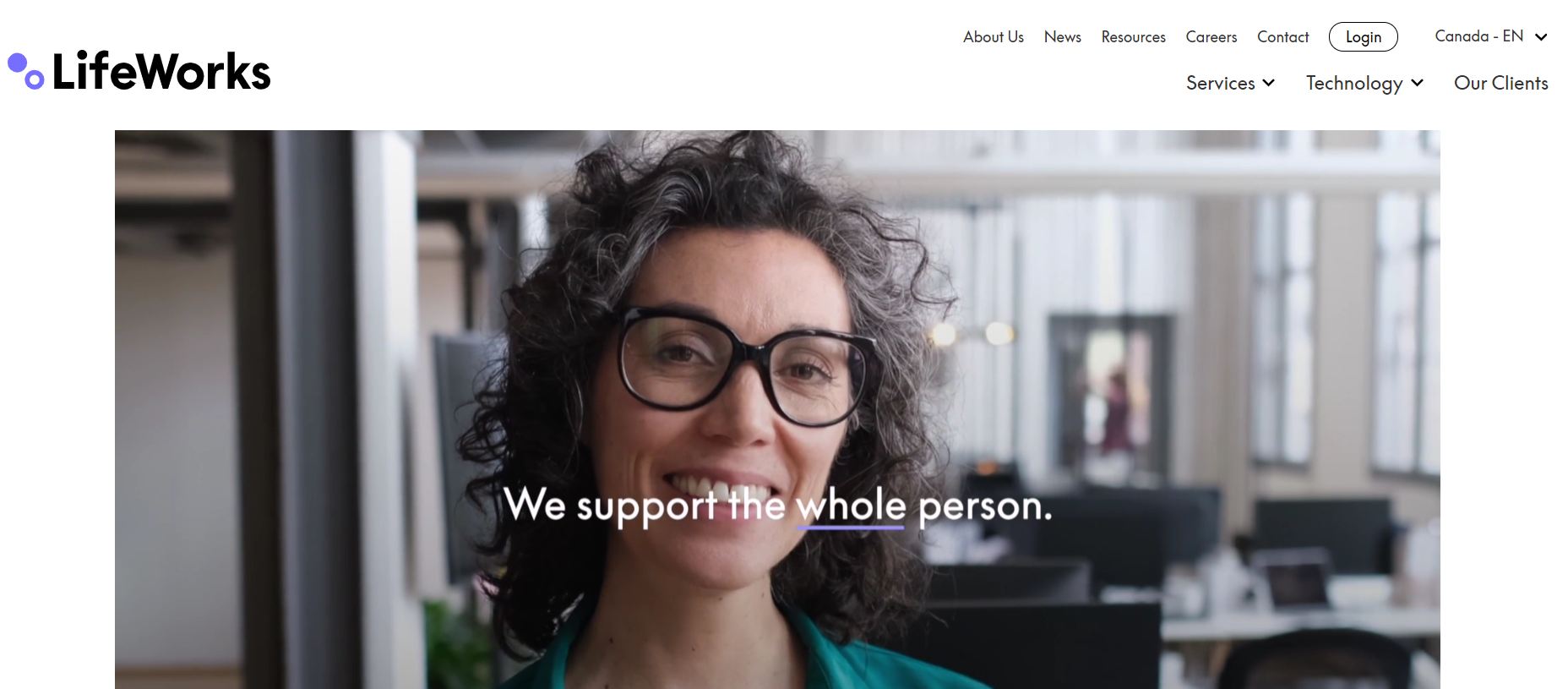The height and width of the screenshot is (689, 1568).
Task: Navigate to Our Clients
Action: point(1500,83)
